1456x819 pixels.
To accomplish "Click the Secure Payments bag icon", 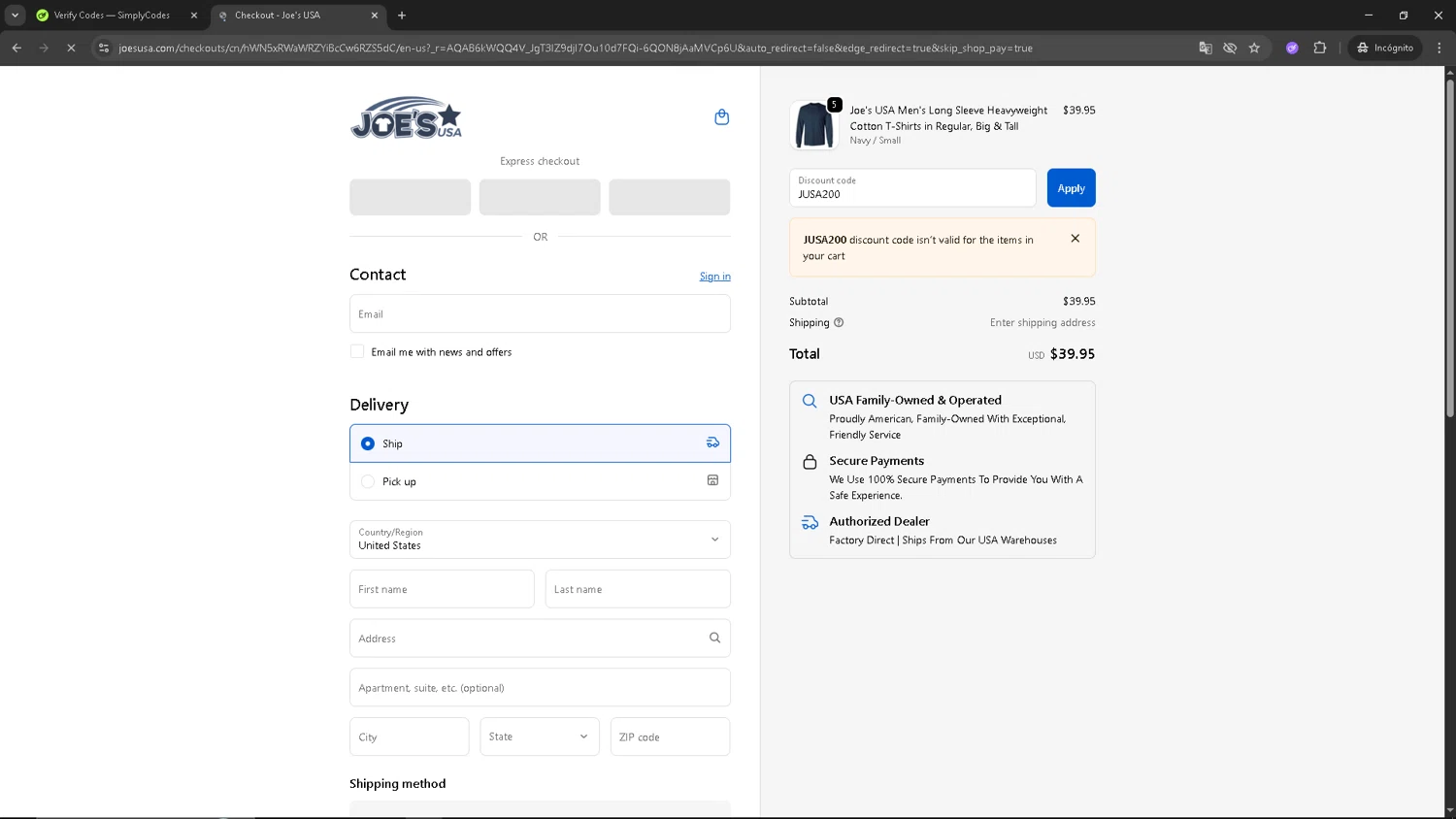I will point(810,462).
